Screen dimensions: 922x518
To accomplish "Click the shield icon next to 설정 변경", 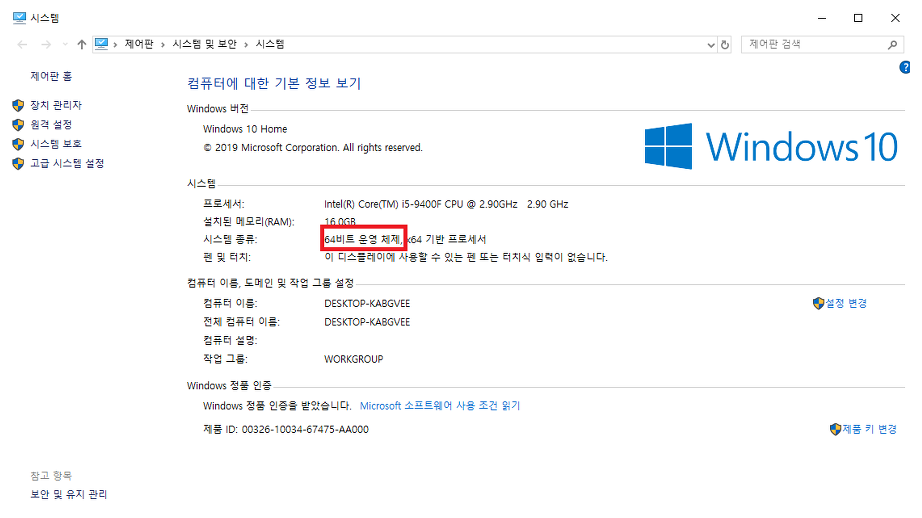I will point(819,303).
